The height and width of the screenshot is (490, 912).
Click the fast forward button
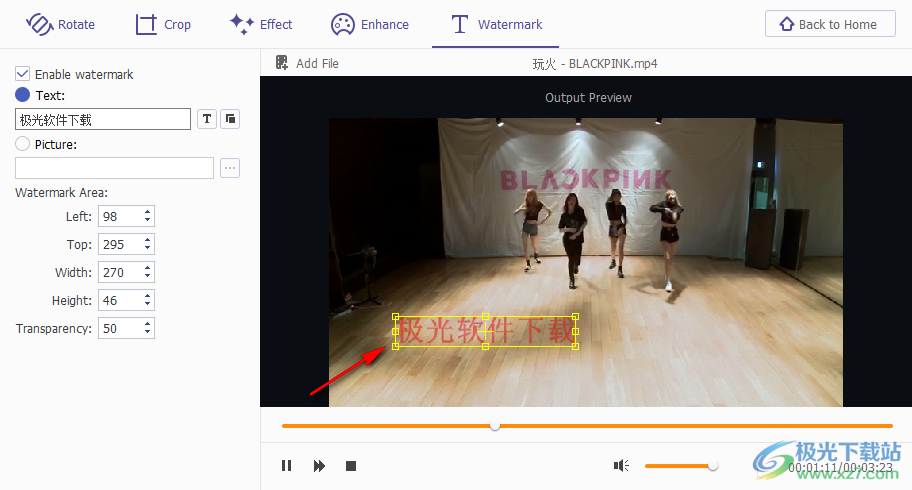[319, 466]
